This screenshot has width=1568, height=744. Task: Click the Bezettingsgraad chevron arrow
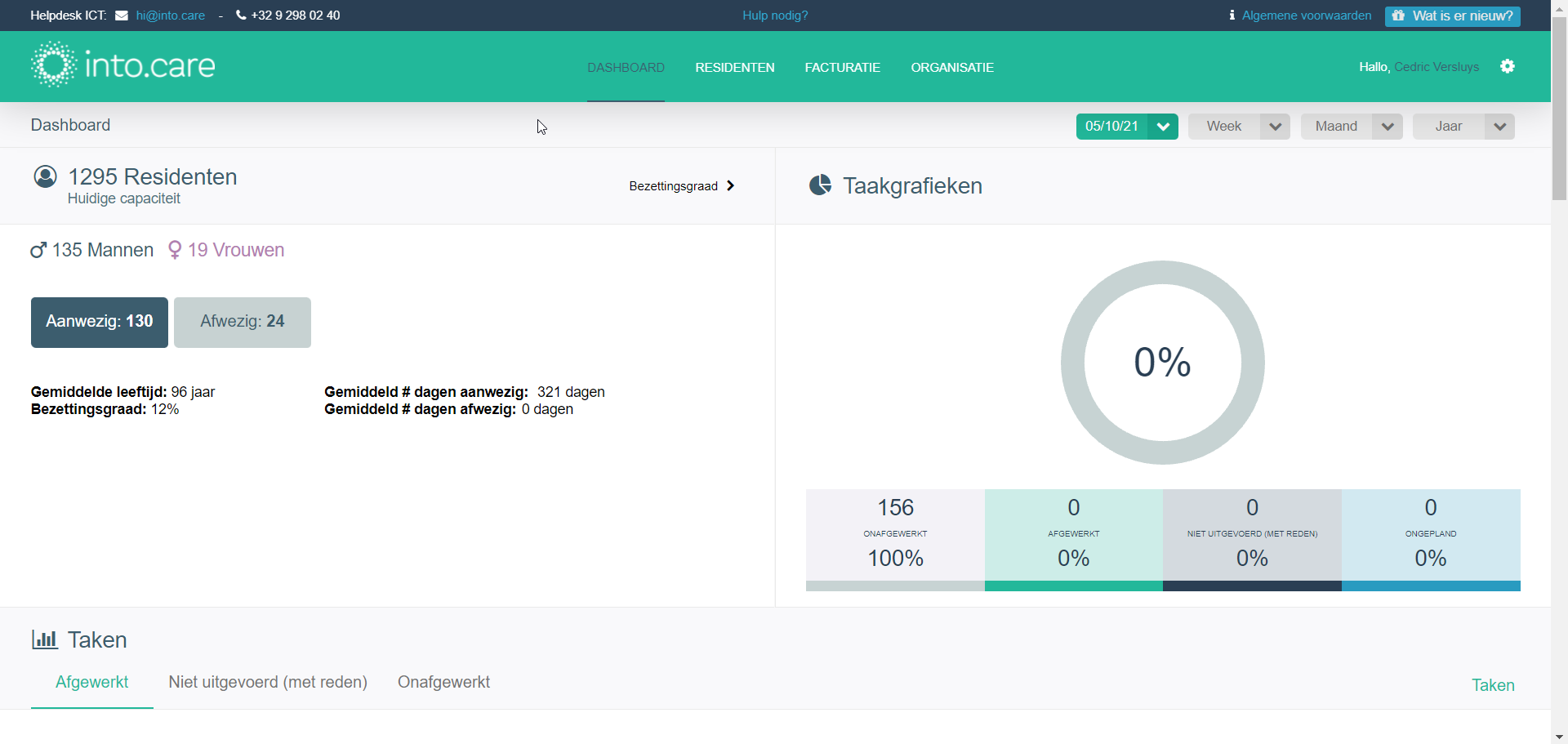[x=730, y=186]
